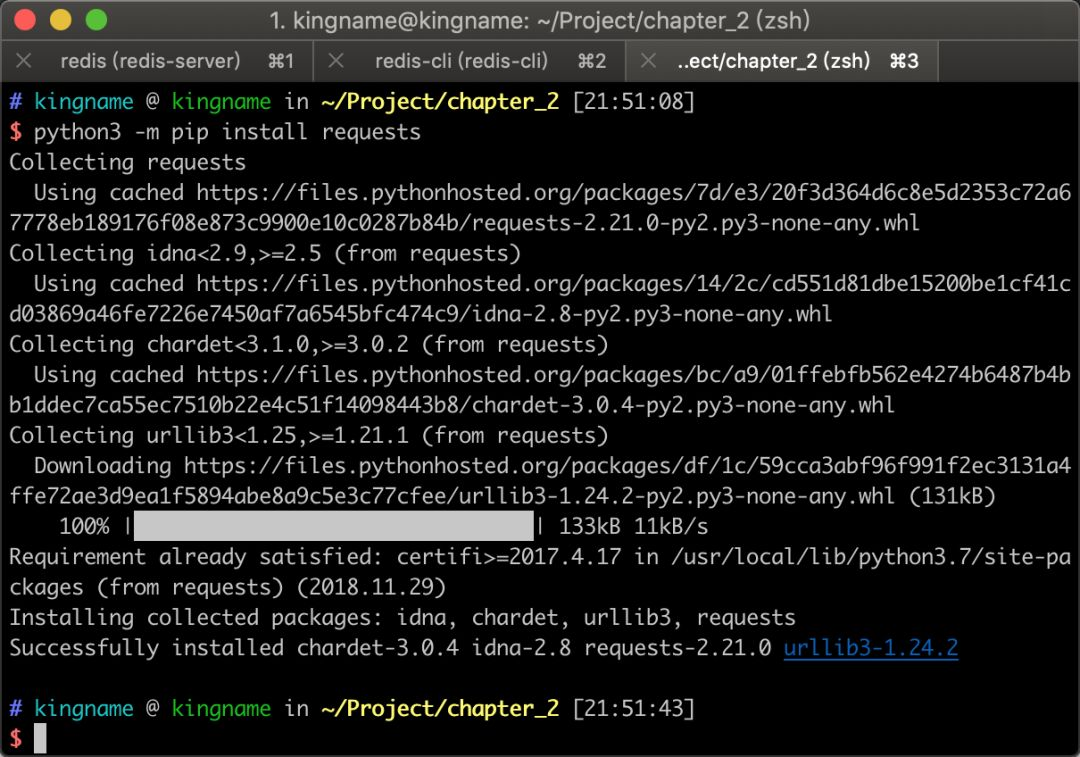
Task: Close the redis-cli (redis-cli) tab
Action: (335, 61)
